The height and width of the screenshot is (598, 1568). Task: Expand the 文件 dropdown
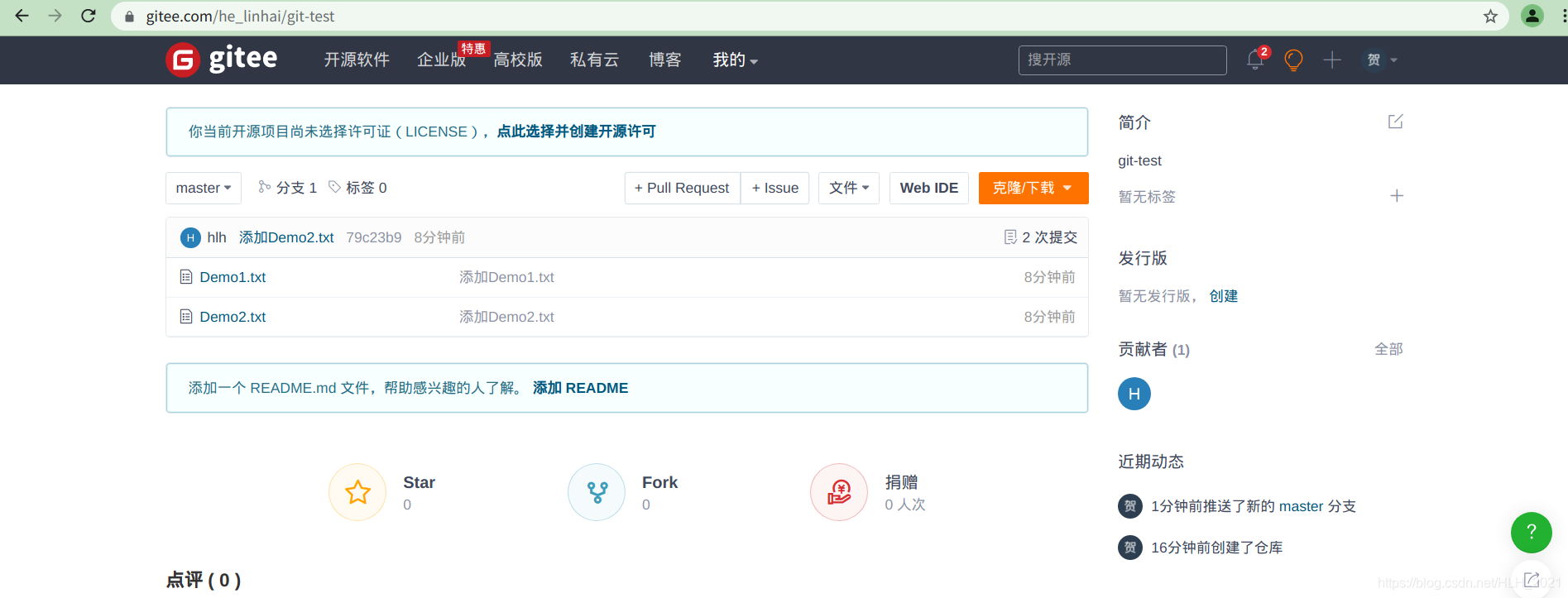coord(849,188)
